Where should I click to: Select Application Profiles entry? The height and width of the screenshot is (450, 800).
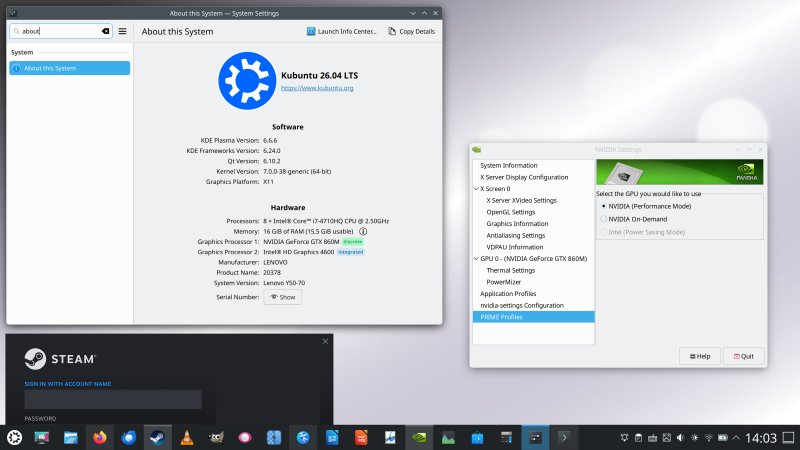[508, 294]
